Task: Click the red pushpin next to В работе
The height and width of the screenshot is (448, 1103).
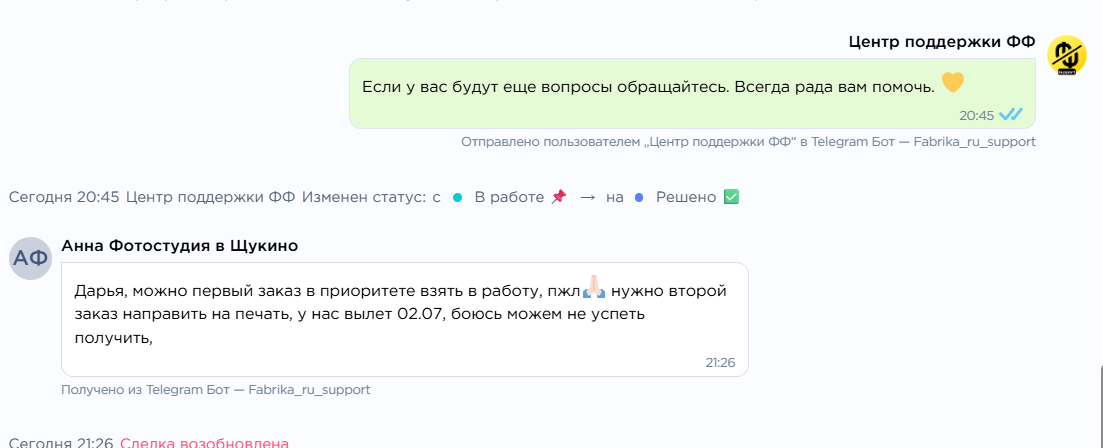Action: point(559,198)
